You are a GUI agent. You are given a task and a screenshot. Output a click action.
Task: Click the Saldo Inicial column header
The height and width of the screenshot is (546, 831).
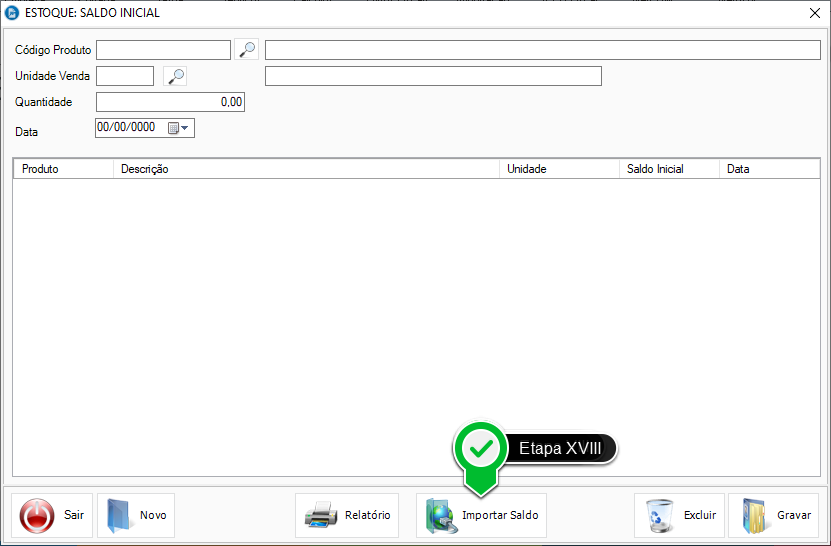[x=669, y=169]
